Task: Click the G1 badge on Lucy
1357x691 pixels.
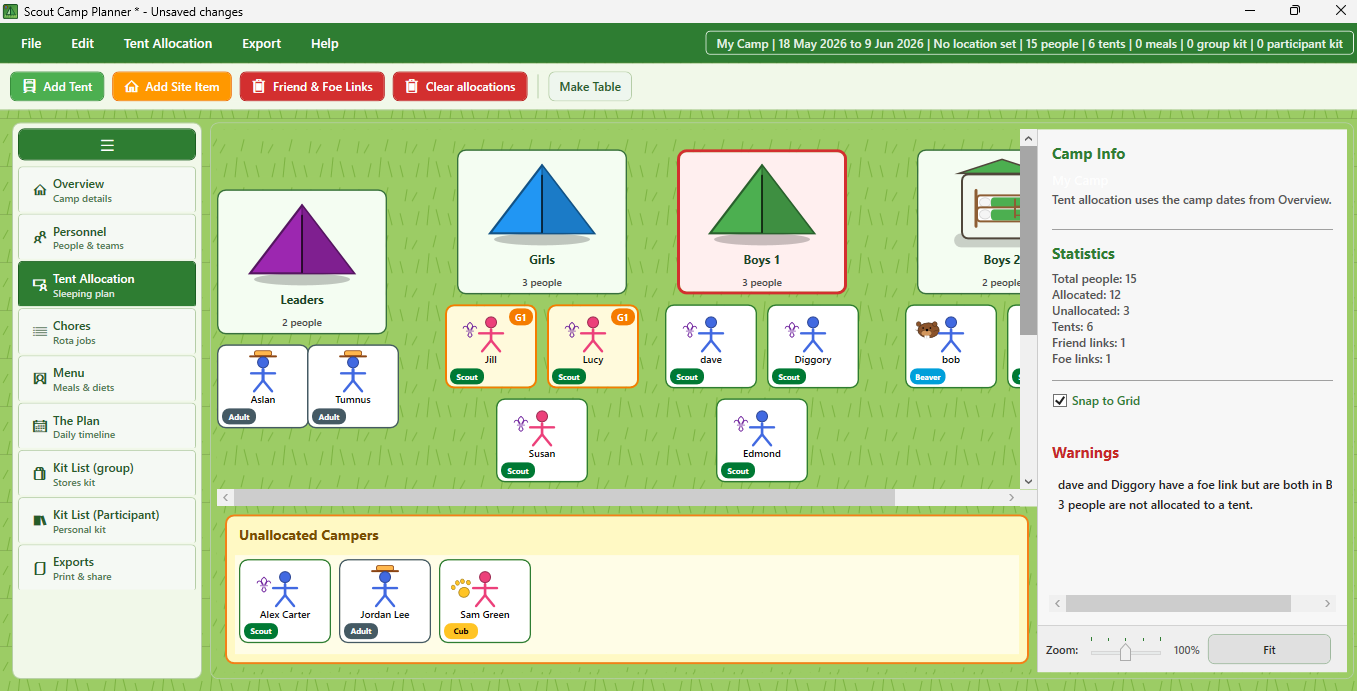Action: pos(622,318)
